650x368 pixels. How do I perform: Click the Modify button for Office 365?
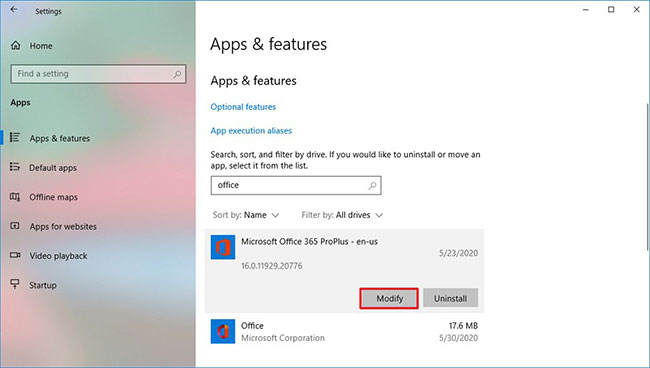[389, 298]
